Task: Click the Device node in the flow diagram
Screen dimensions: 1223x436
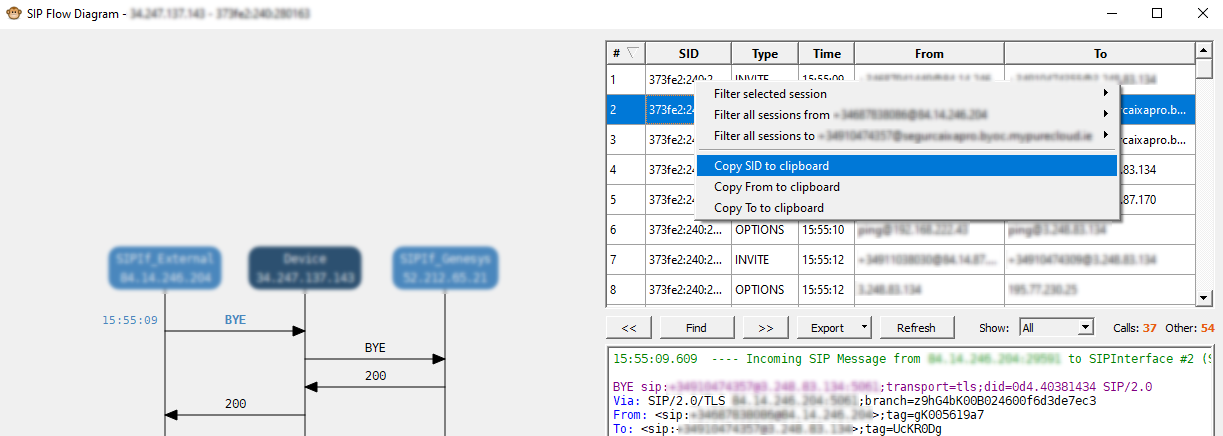Action: tap(305, 268)
